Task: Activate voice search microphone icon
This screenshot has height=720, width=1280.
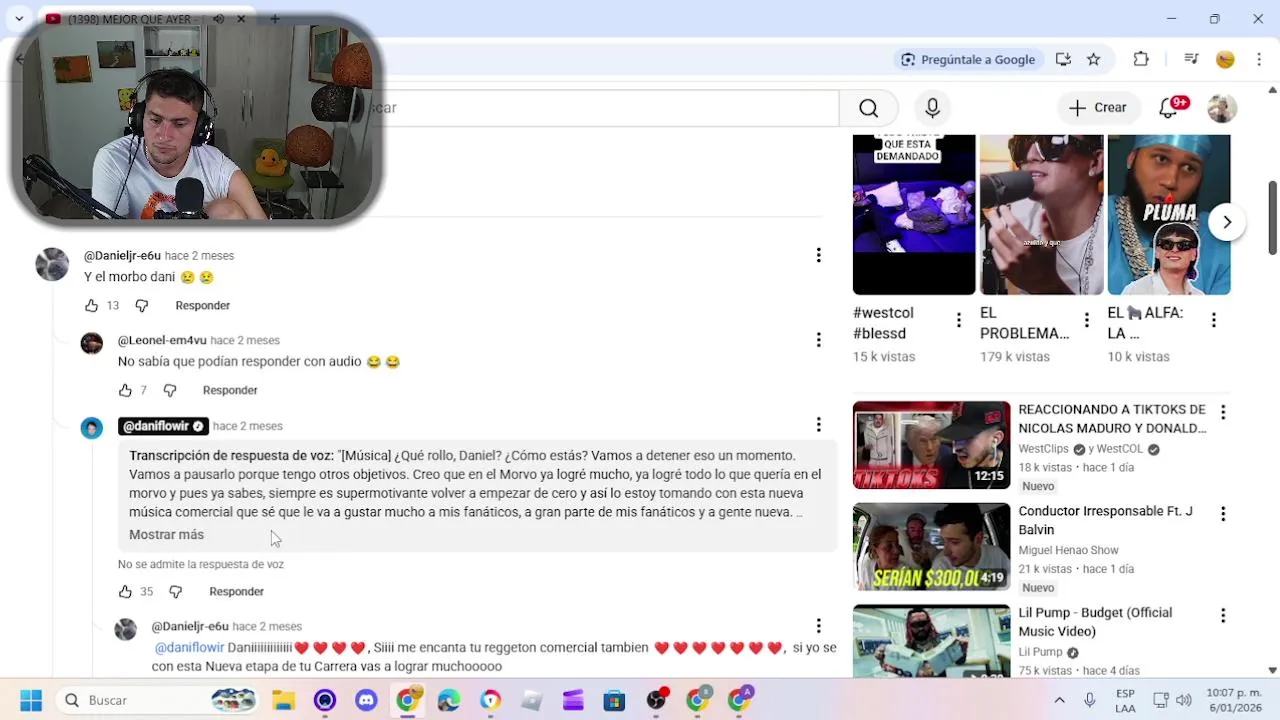Action: (932, 108)
